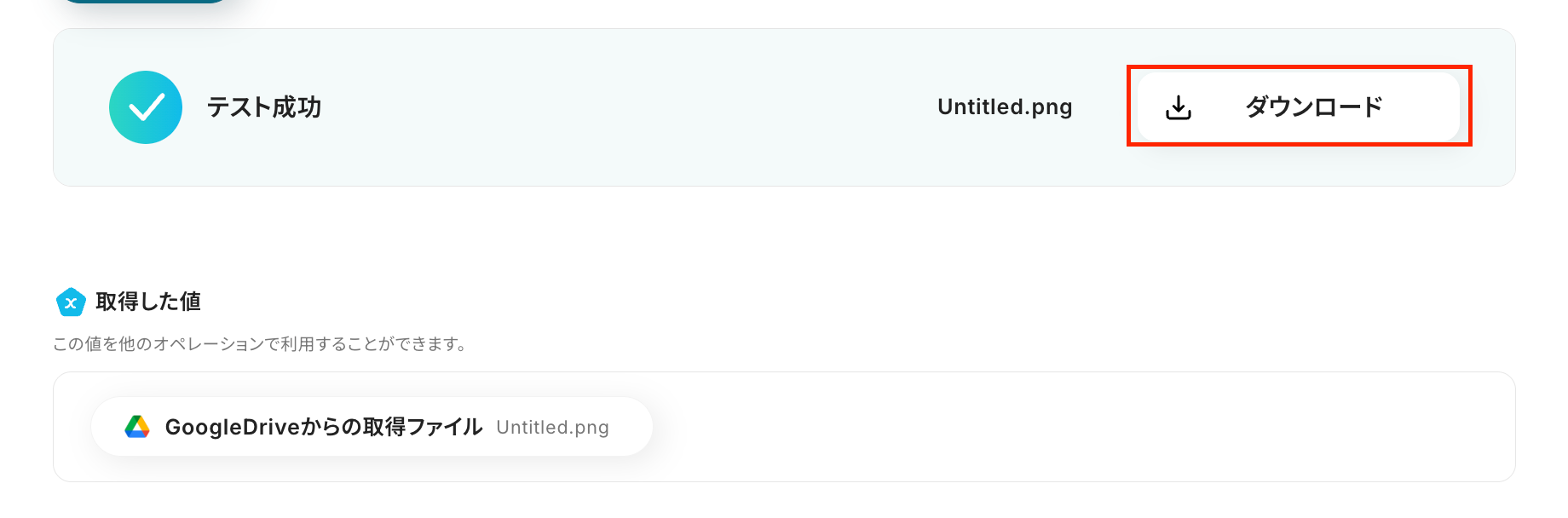
Task: Click the download arrow icon
Action: click(1179, 107)
